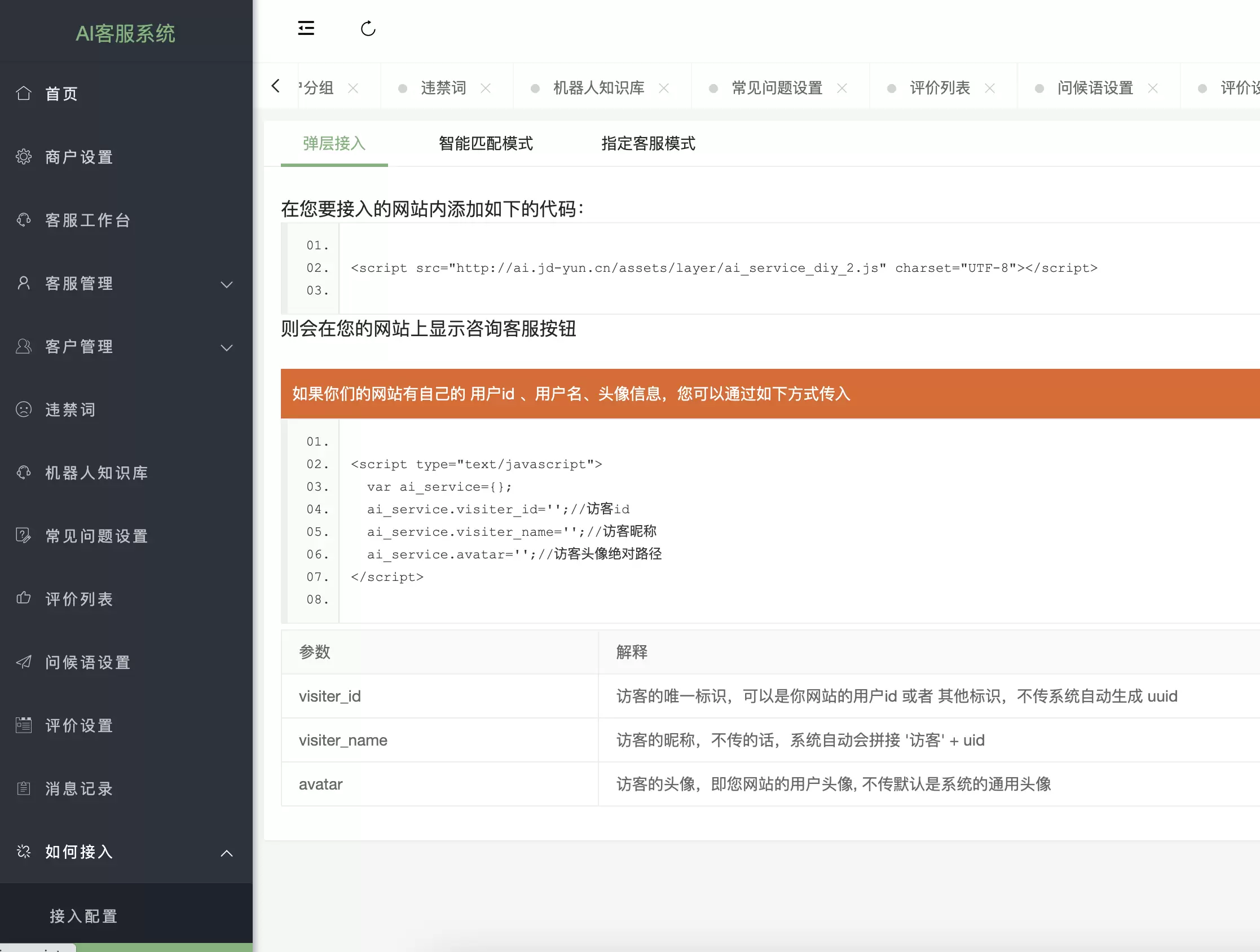Open 评价列表 in the sidebar
Image resolution: width=1260 pixels, height=952 pixels.
[126, 599]
